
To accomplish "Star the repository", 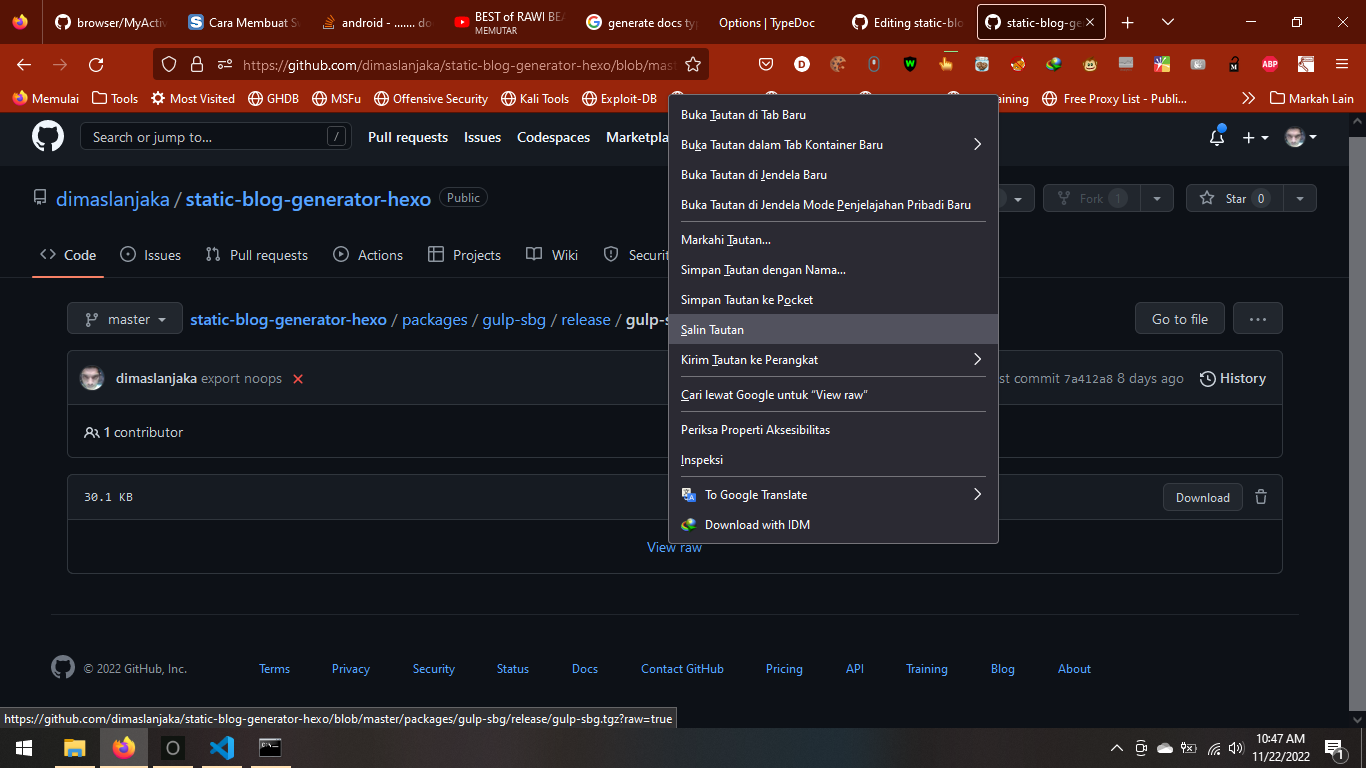I will point(1235,198).
